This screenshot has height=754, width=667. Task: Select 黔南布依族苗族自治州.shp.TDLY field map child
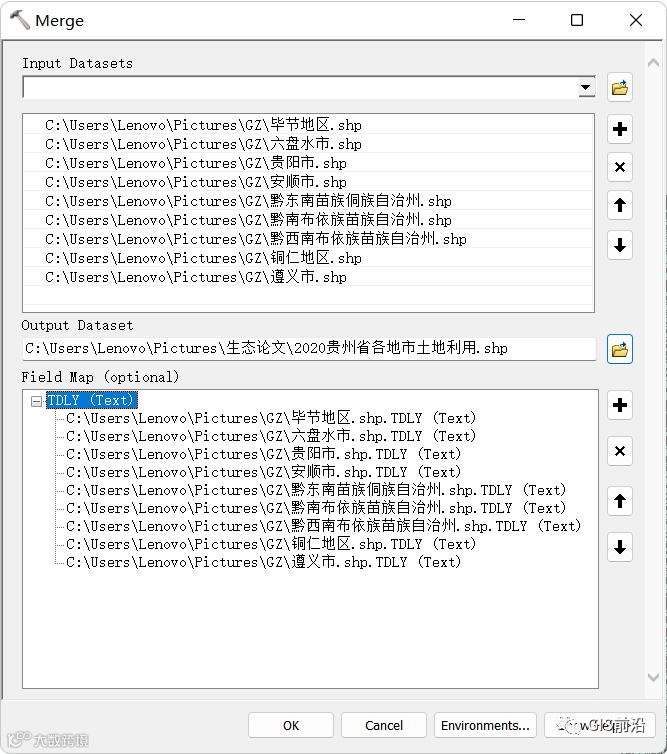[x=316, y=508]
